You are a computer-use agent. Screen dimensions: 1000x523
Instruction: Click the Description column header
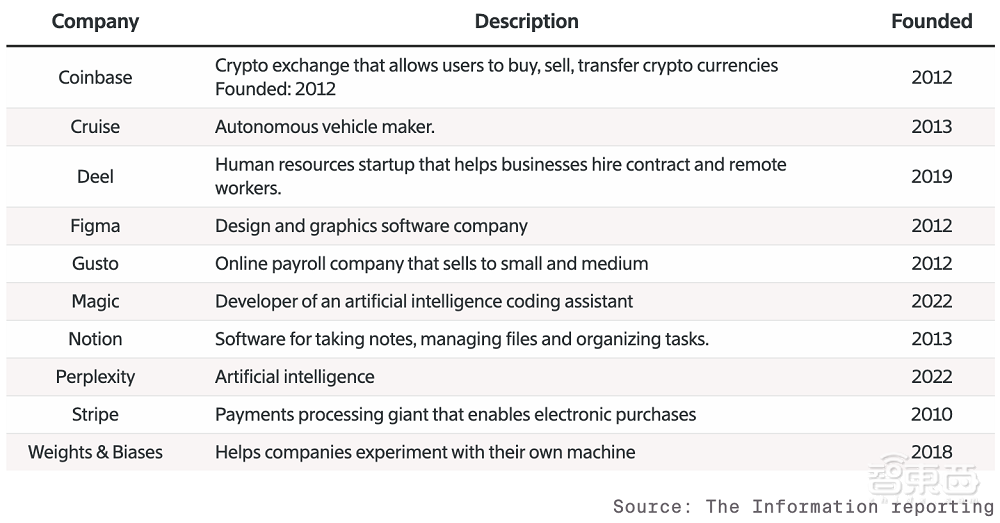pos(526,21)
